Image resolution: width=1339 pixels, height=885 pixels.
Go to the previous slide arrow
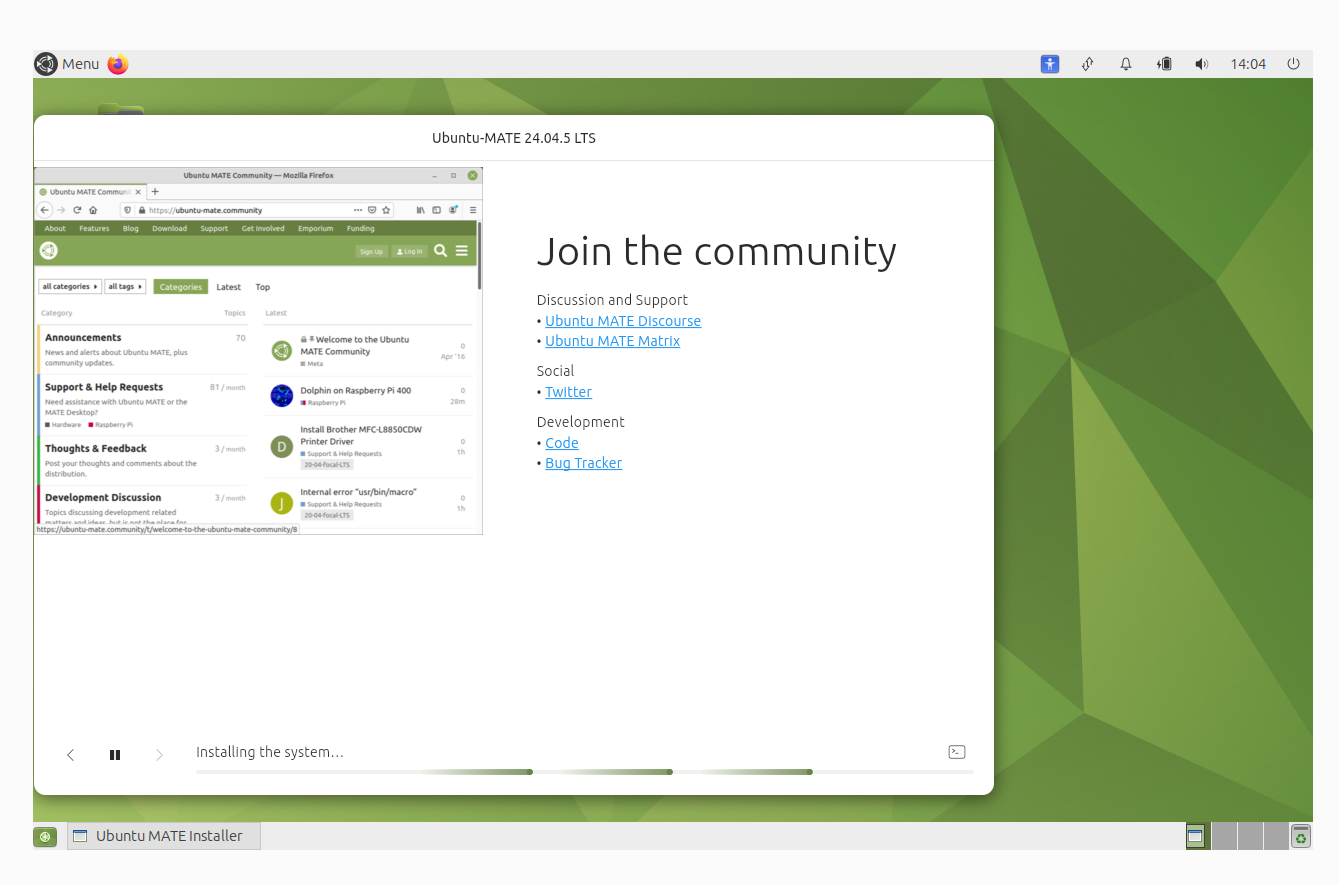coord(70,755)
